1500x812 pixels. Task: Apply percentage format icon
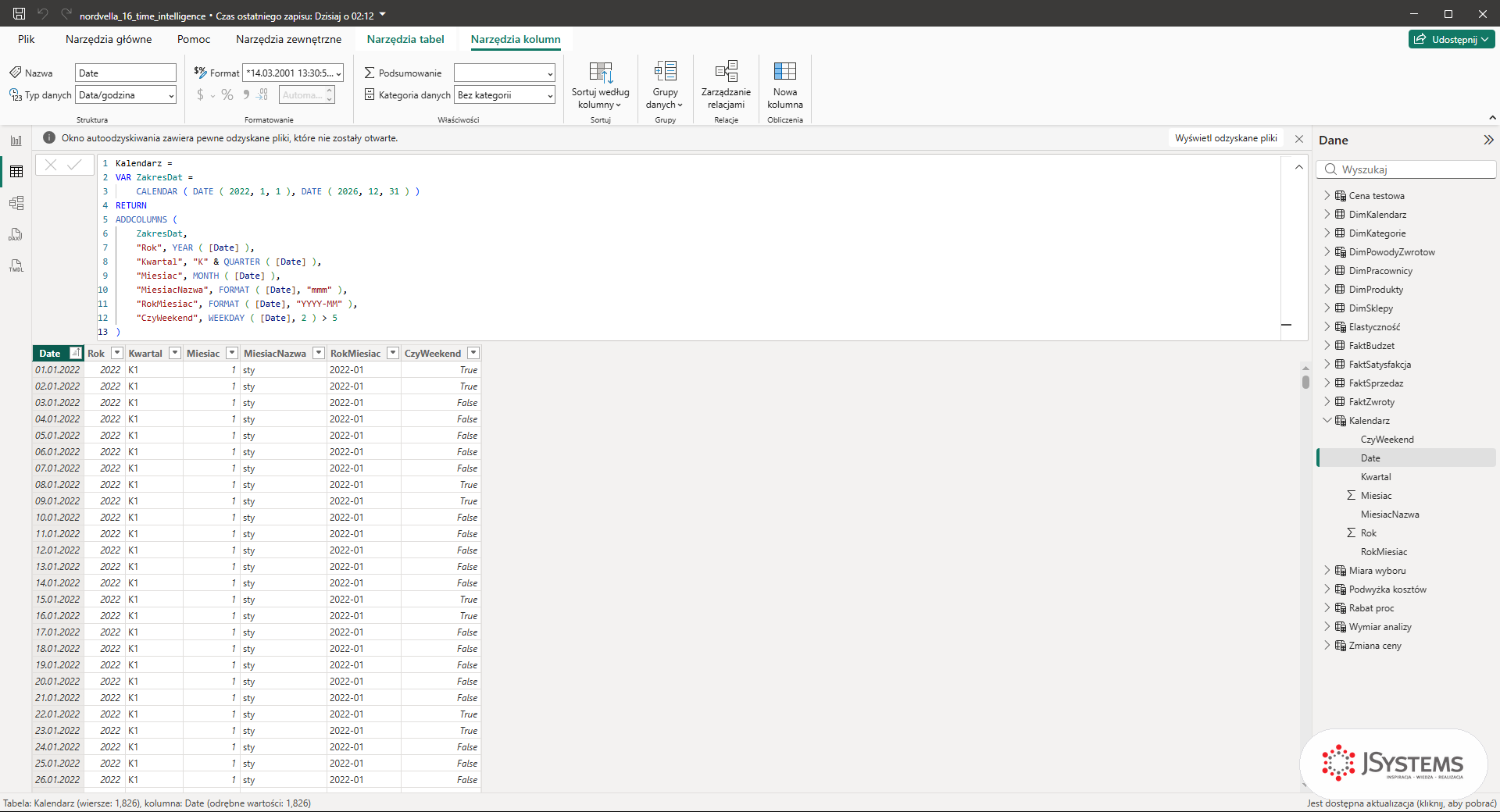coord(227,94)
